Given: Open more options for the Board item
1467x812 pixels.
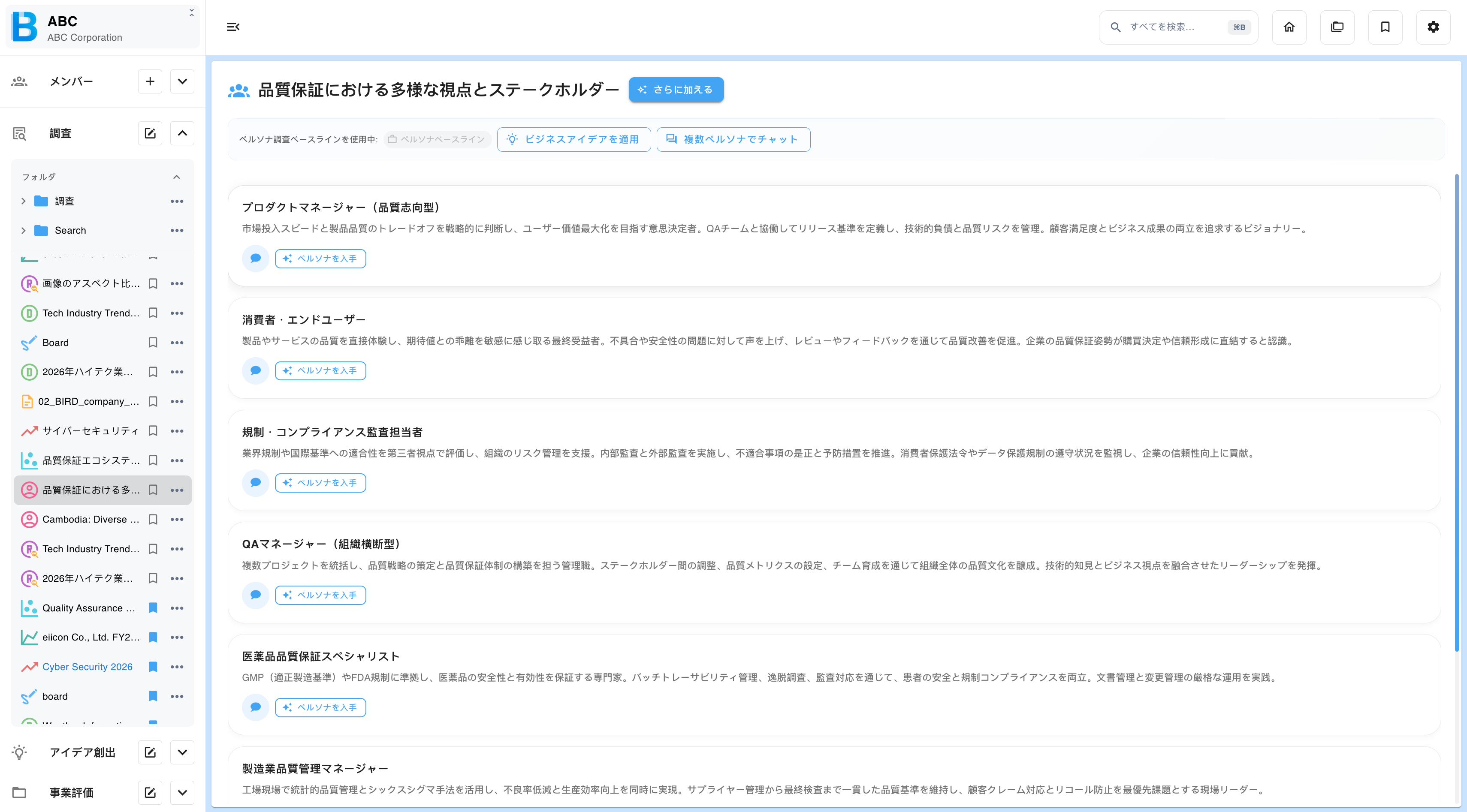Looking at the screenshot, I should tap(177, 343).
